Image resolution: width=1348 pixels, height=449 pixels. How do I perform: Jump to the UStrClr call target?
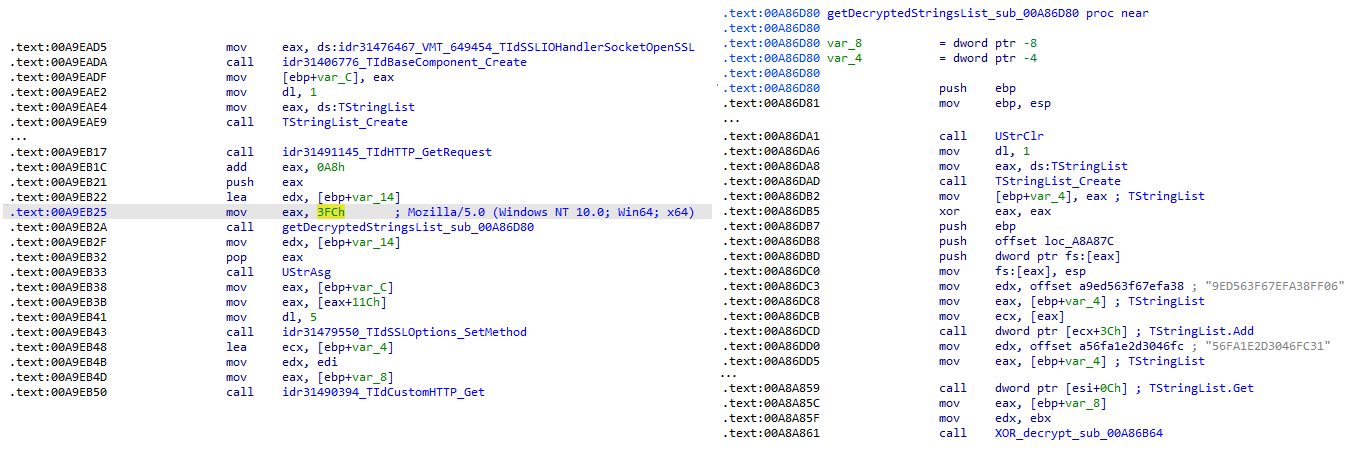pos(1023,136)
